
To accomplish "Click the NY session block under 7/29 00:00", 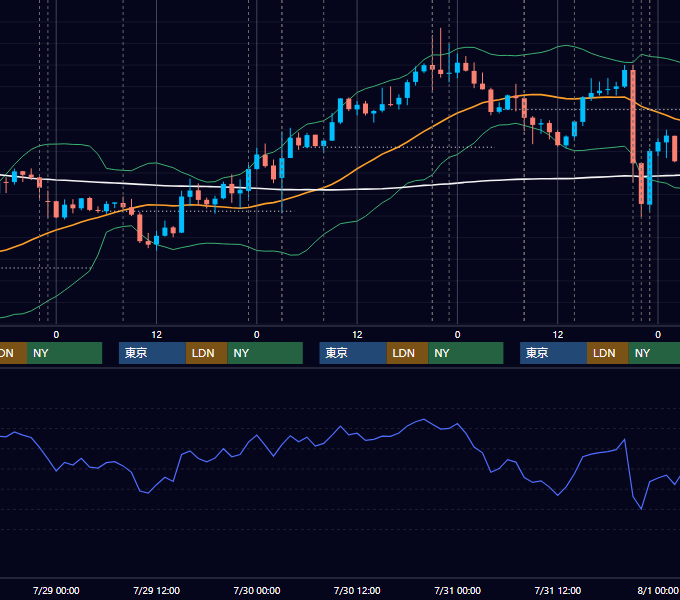I will (x=64, y=353).
